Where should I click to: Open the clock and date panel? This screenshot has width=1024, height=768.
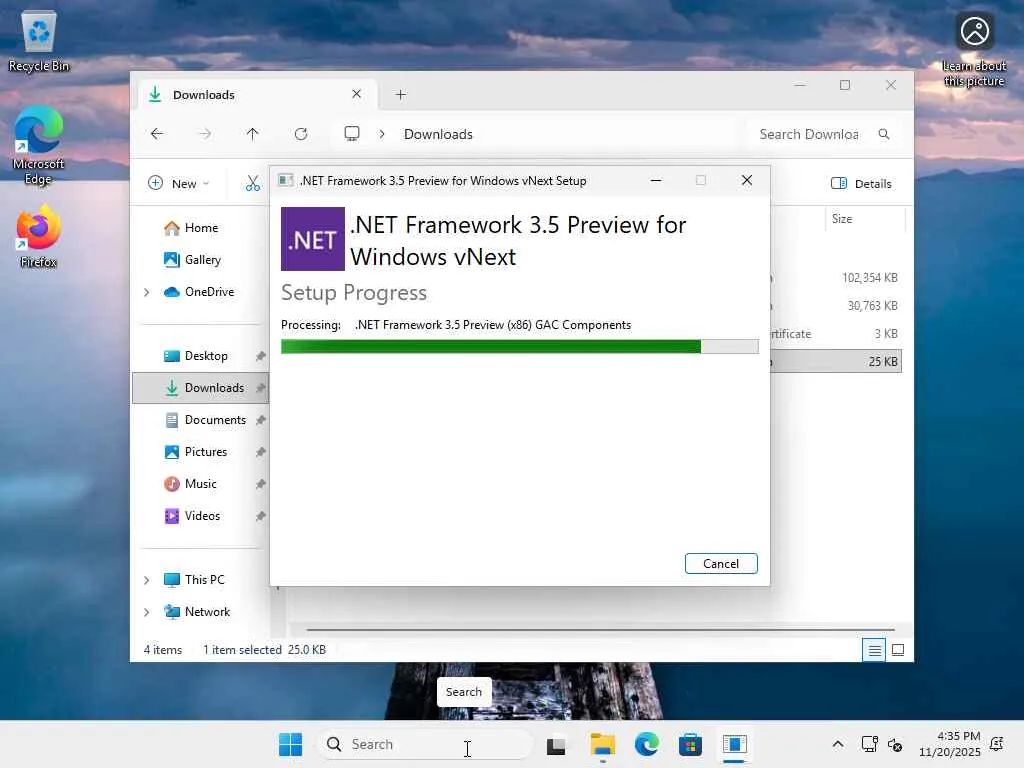pos(950,744)
